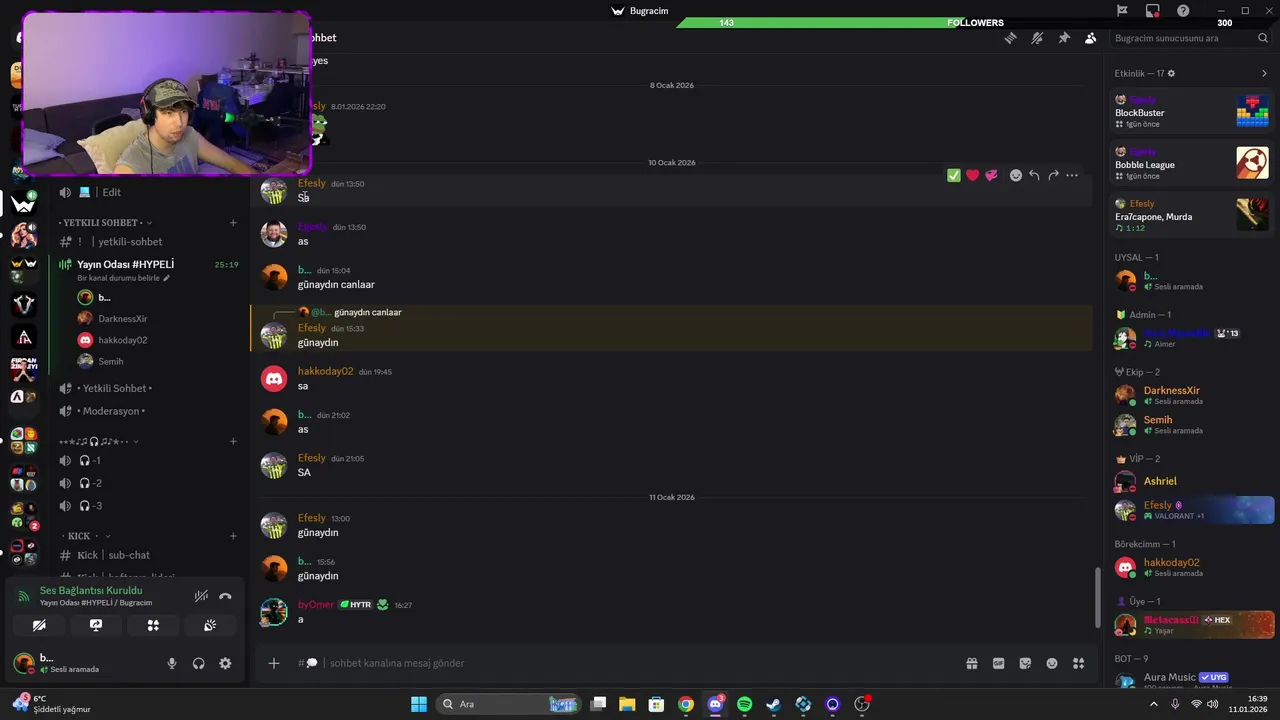
Task: Send a gift from the message bar
Action: point(971,663)
